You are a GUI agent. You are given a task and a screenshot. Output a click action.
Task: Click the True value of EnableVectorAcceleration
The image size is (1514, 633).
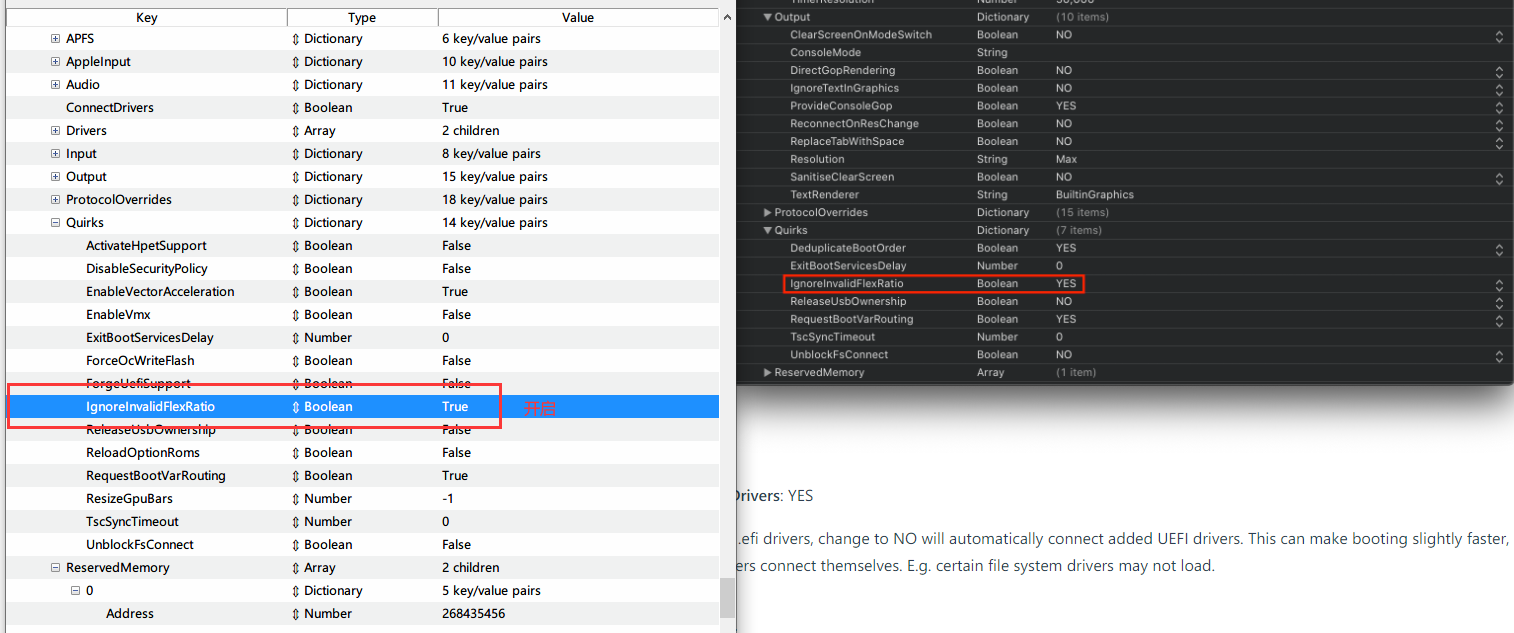pyautogui.click(x=455, y=292)
